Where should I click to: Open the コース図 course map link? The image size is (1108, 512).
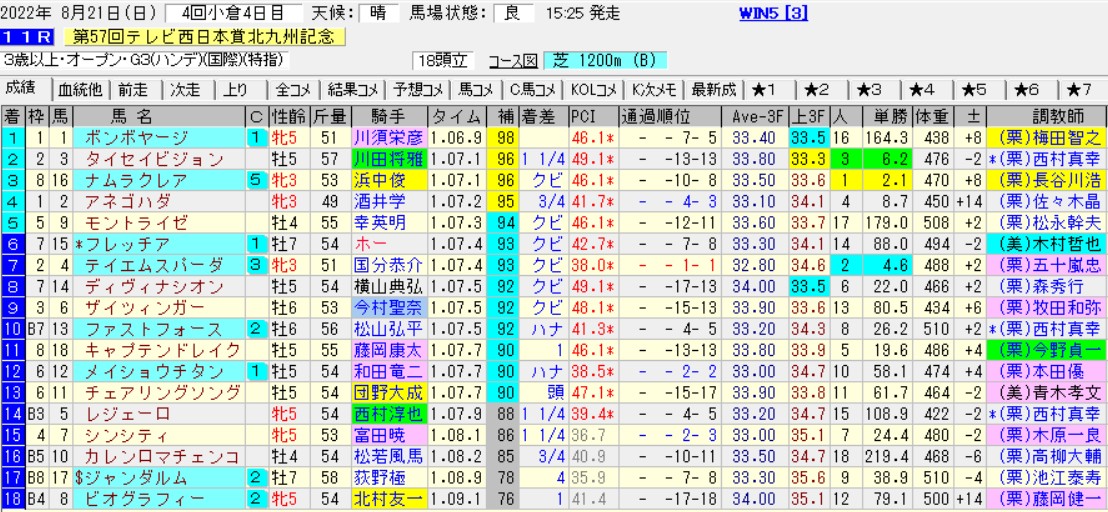coord(512,61)
